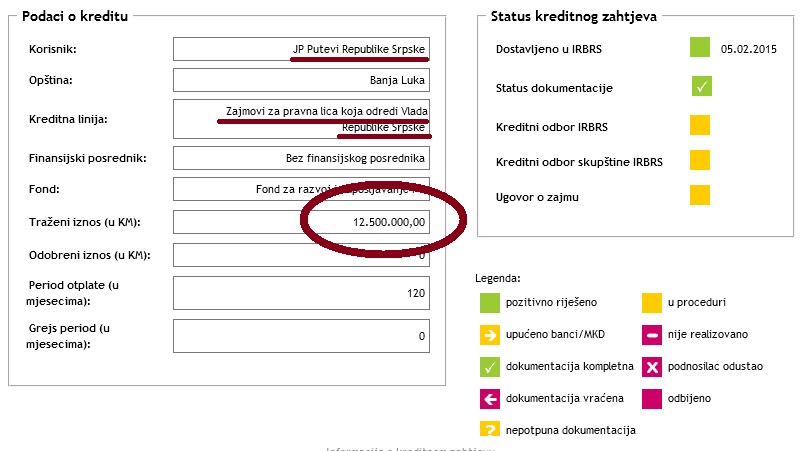
Task: Click yellow square beside Kreditni odbor skupštine IRBRS
Action: [x=699, y=160]
